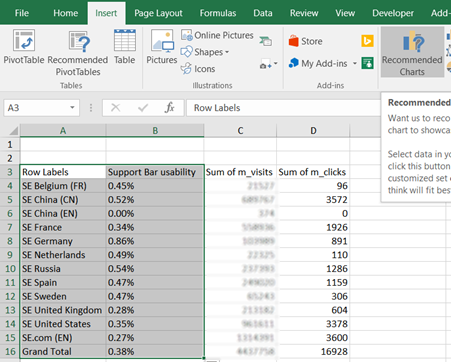Click the SE France row label
451x362 pixels.
[63, 227]
